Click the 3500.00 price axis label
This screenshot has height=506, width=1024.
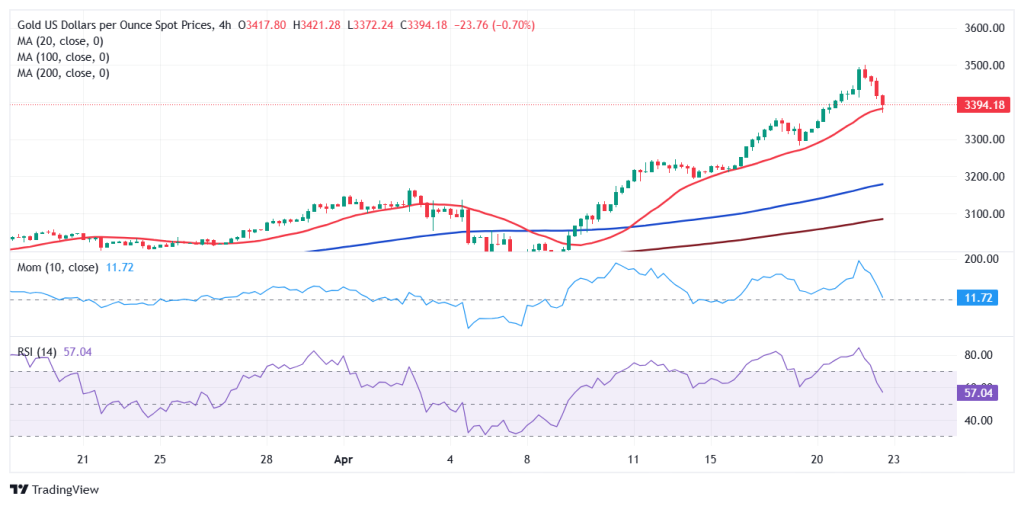tap(984, 65)
